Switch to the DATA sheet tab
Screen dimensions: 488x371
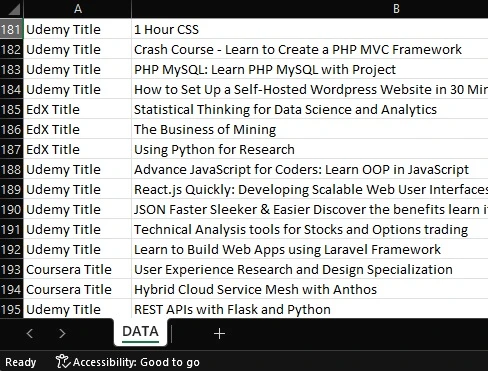coord(140,332)
